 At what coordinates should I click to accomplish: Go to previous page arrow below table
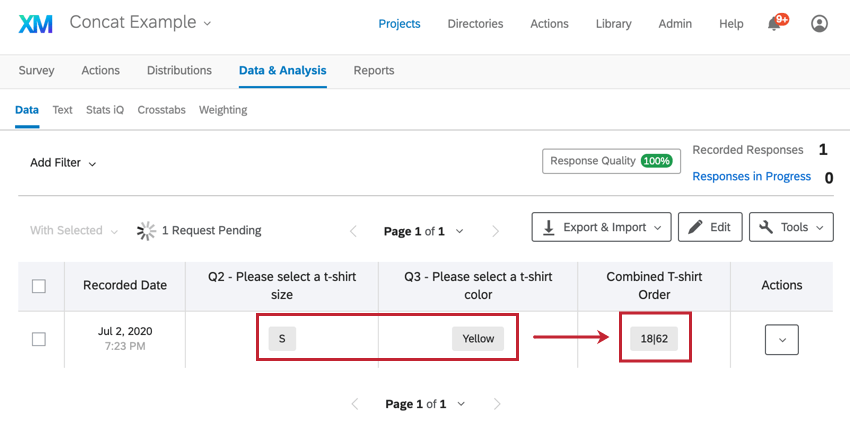point(355,404)
